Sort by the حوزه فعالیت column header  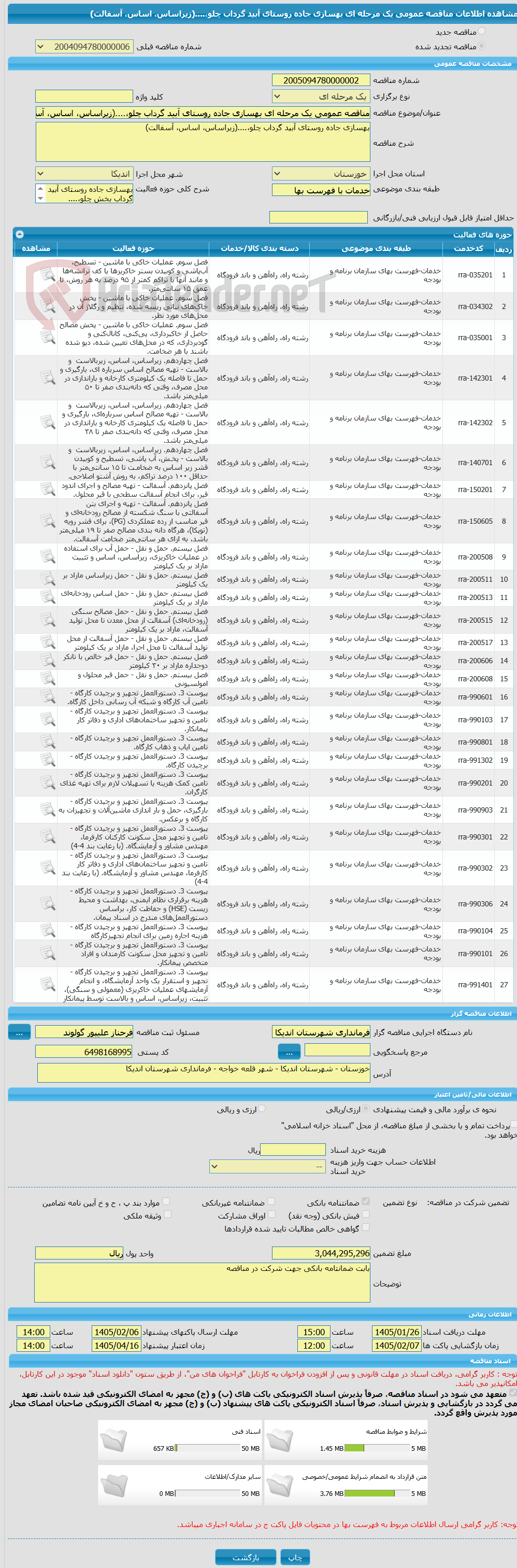pyautogui.click(x=133, y=248)
